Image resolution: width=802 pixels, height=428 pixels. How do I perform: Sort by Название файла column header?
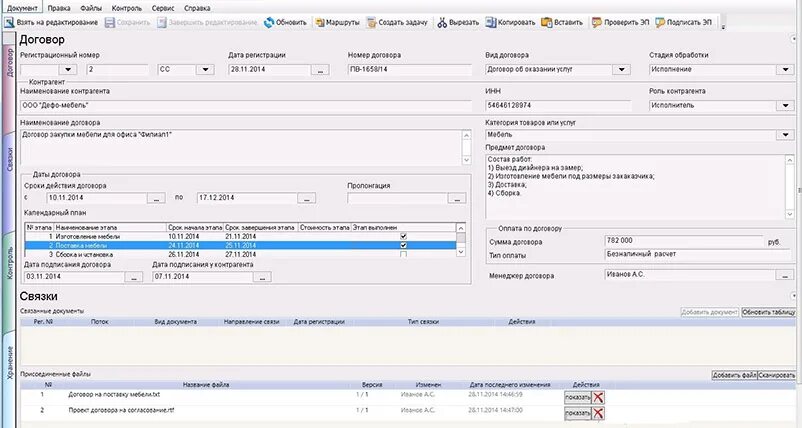coord(206,385)
